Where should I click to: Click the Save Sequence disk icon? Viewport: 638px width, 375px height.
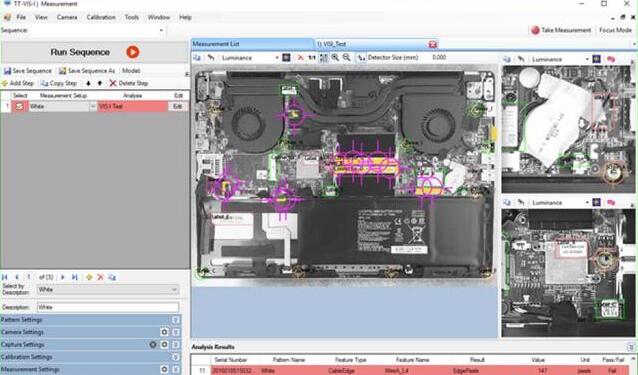(7, 71)
